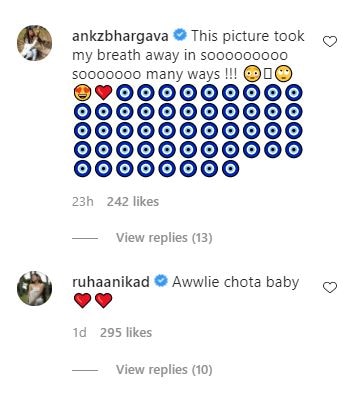The width and height of the screenshot is (360, 397).
Task: Click the heart-eyes emoji in ankzbhargava's comment
Action: (x=82, y=93)
